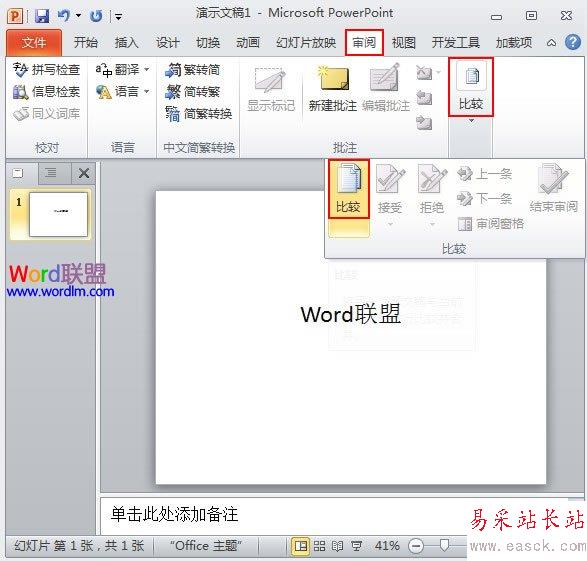The image size is (587, 561).
Task: Switch to the 动画 ribbon tab
Action: point(247,43)
